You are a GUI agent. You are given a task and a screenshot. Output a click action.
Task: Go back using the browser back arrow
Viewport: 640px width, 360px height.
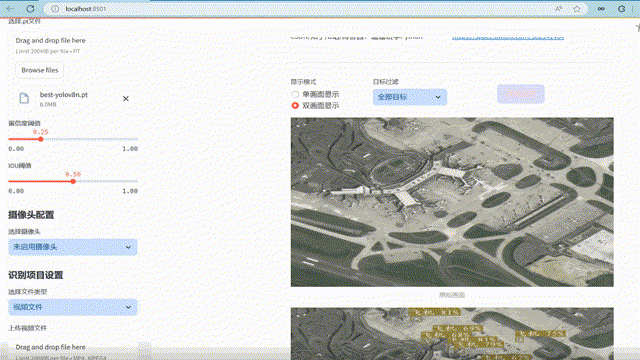point(10,9)
